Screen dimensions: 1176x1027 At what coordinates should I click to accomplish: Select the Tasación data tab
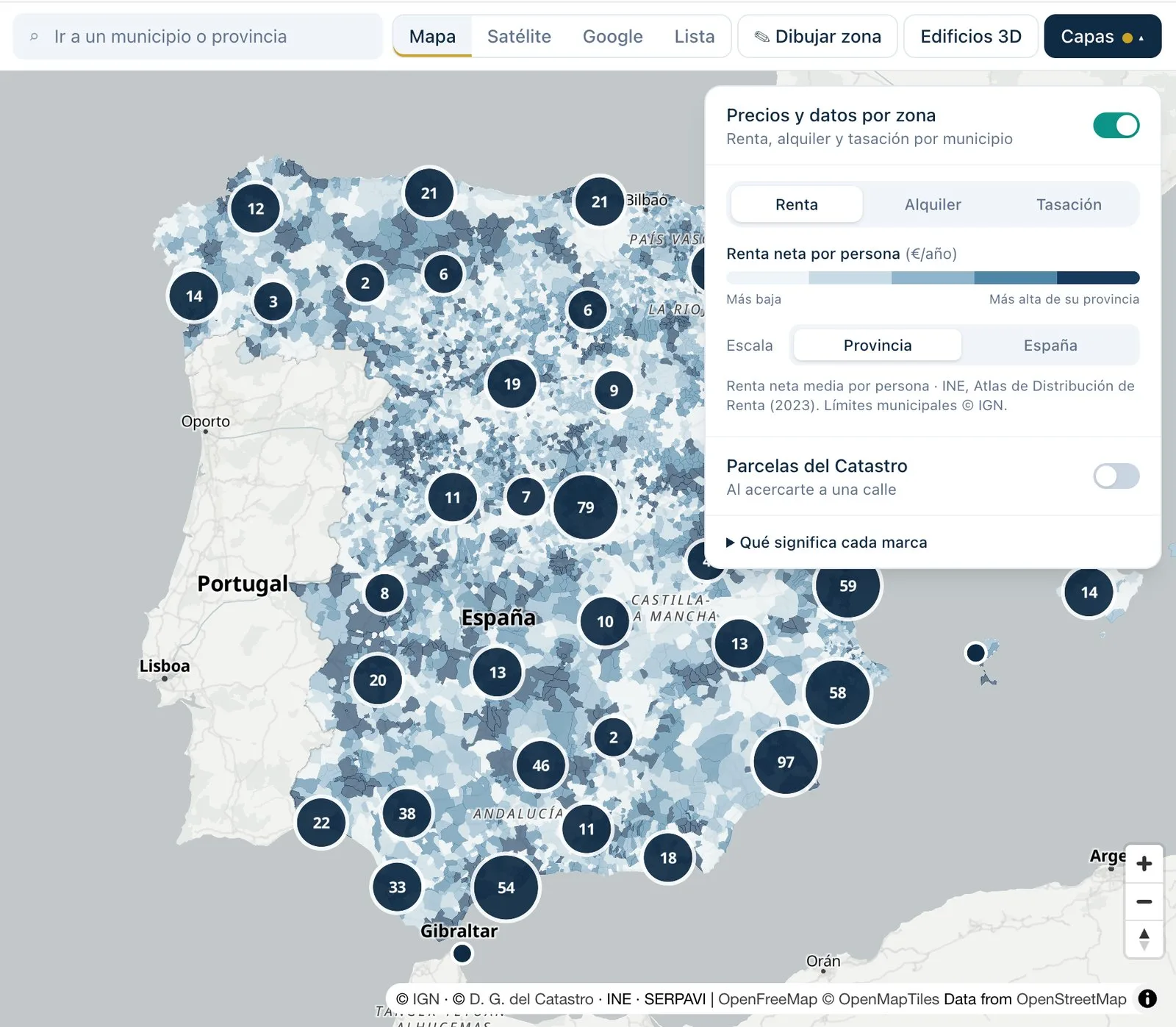point(1069,204)
